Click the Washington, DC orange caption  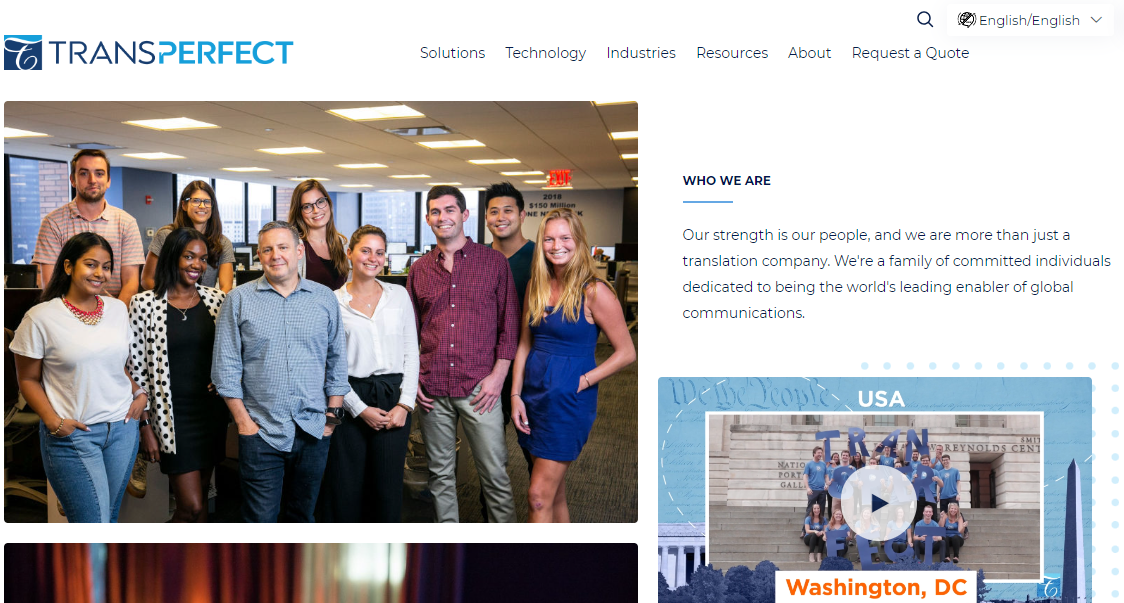click(x=877, y=587)
